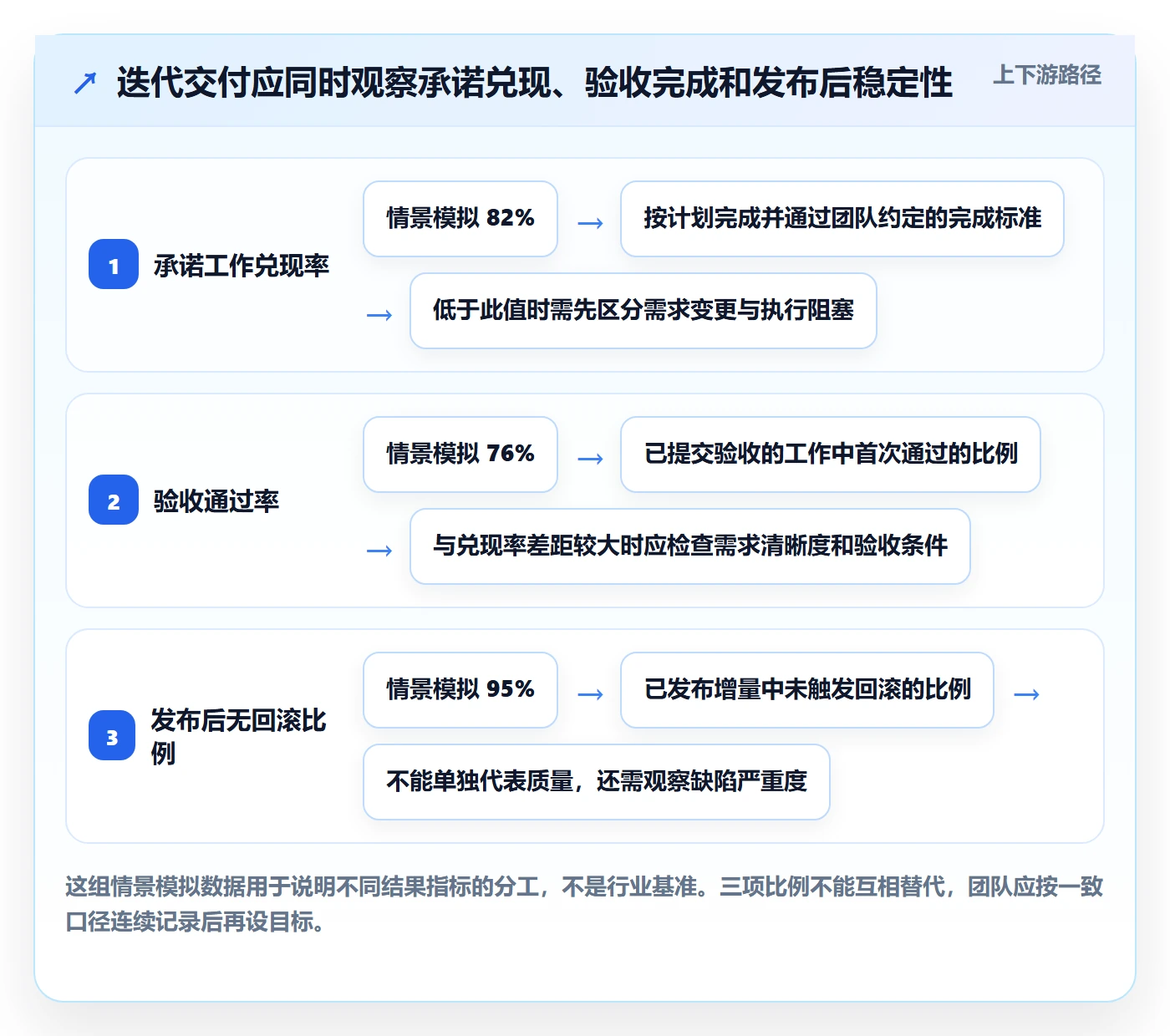The image size is (1170, 1036).
Task: Click the 情景模拟 95% chip
Action: 460,690
